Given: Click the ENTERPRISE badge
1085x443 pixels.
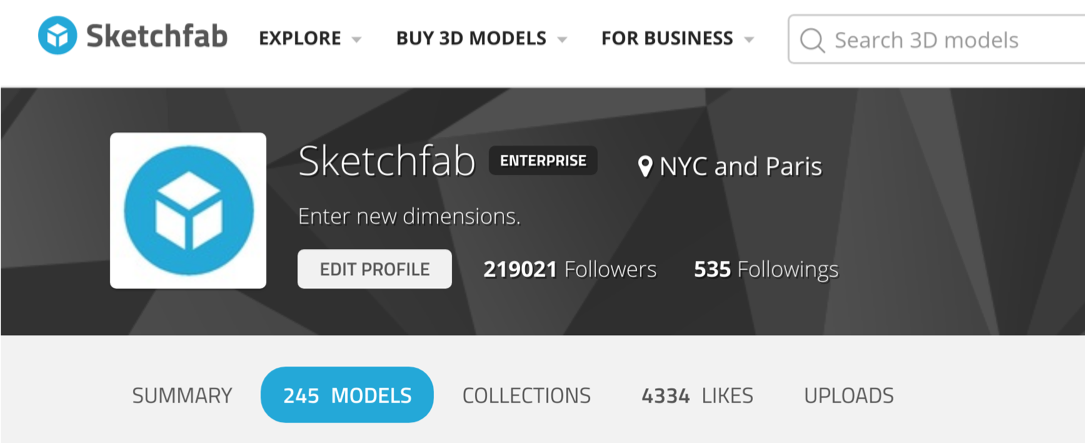Looking at the screenshot, I should pos(543,160).
